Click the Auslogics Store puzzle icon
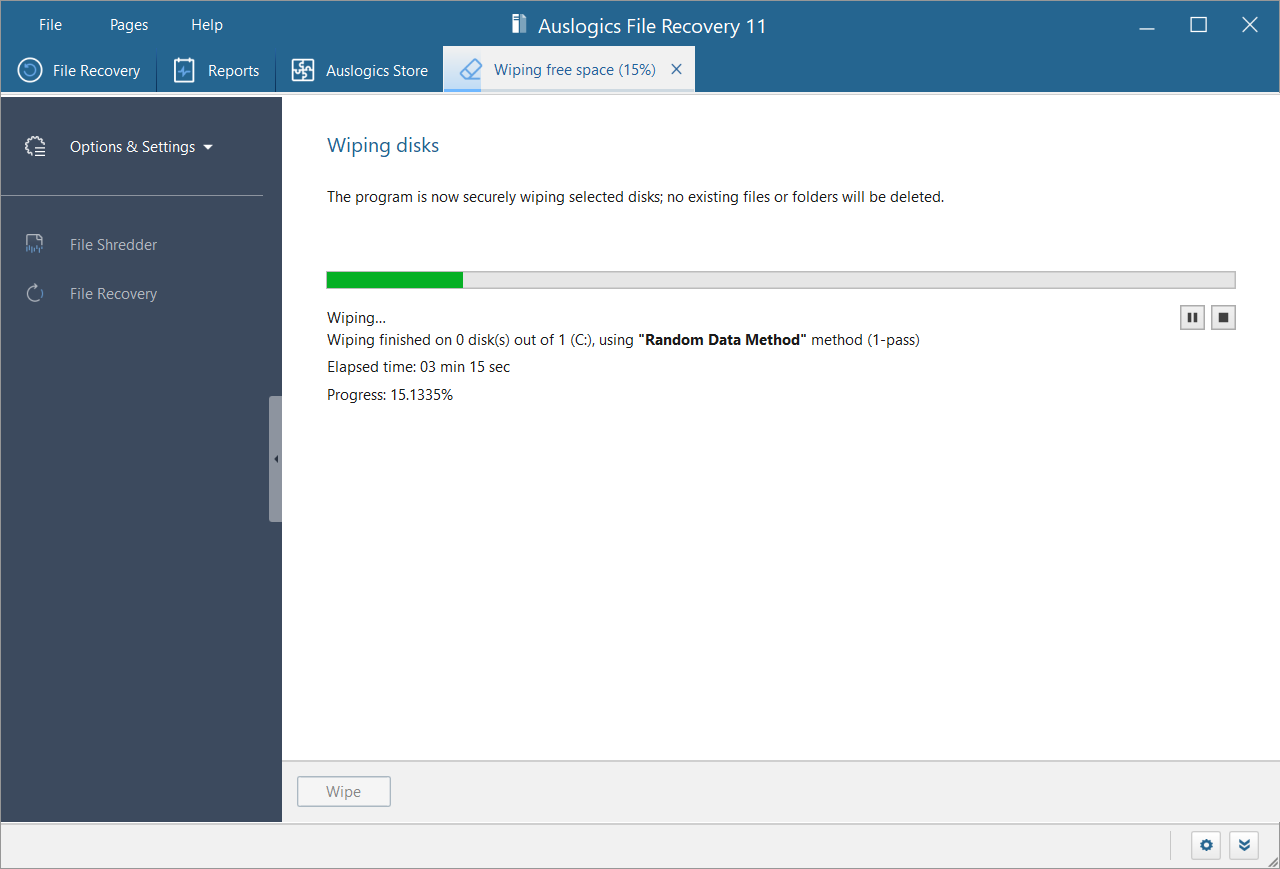 tap(303, 71)
